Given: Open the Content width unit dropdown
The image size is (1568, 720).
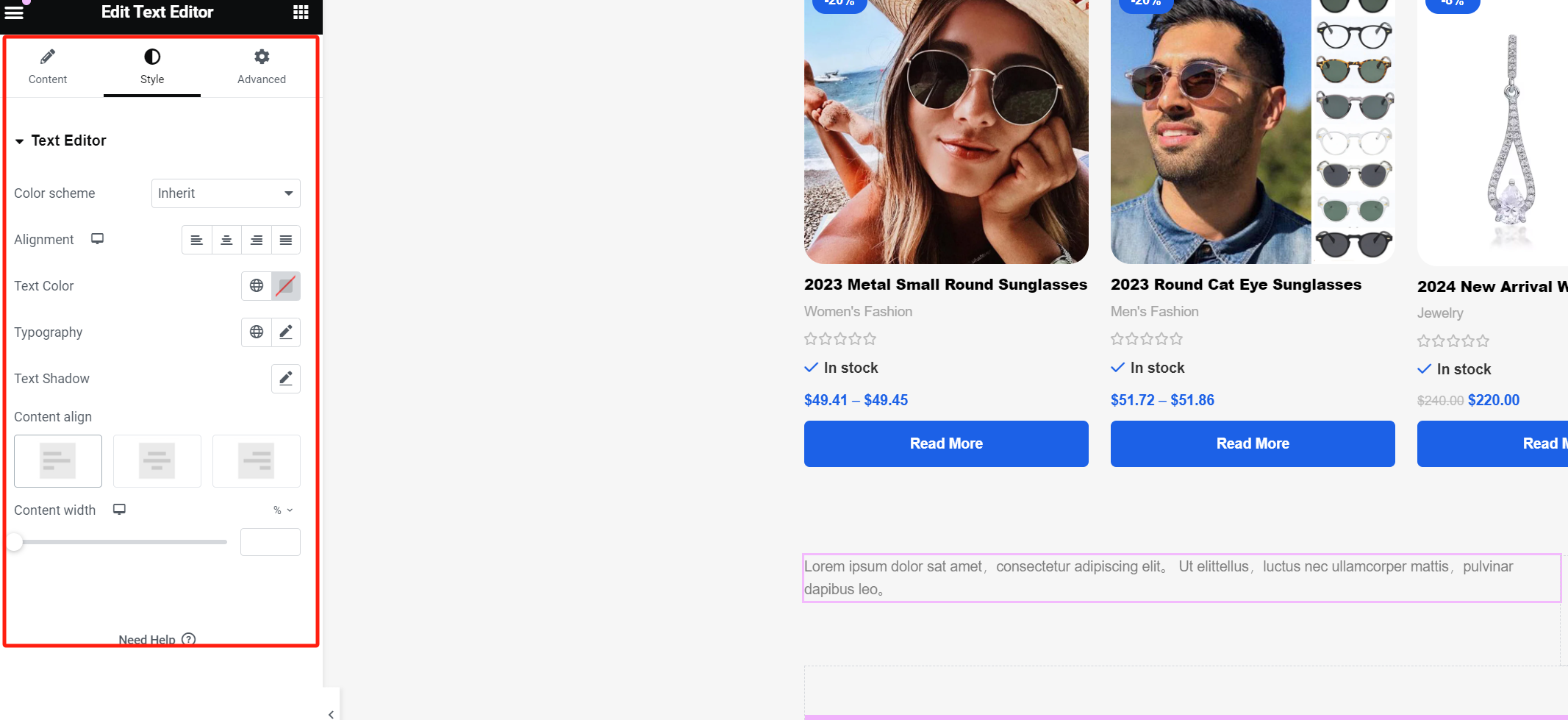Looking at the screenshot, I should (283, 510).
